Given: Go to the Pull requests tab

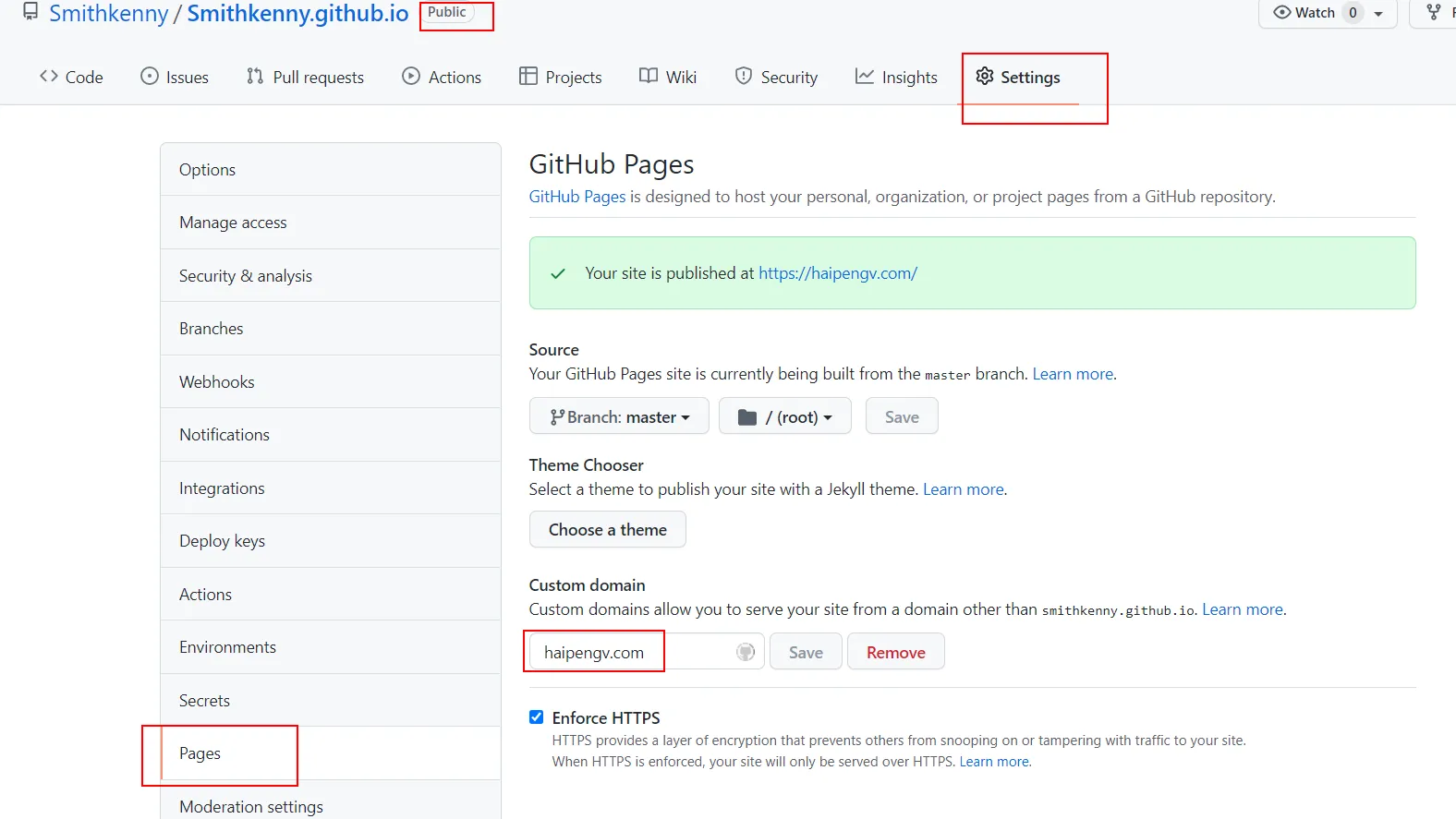Looking at the screenshot, I should tap(305, 78).
